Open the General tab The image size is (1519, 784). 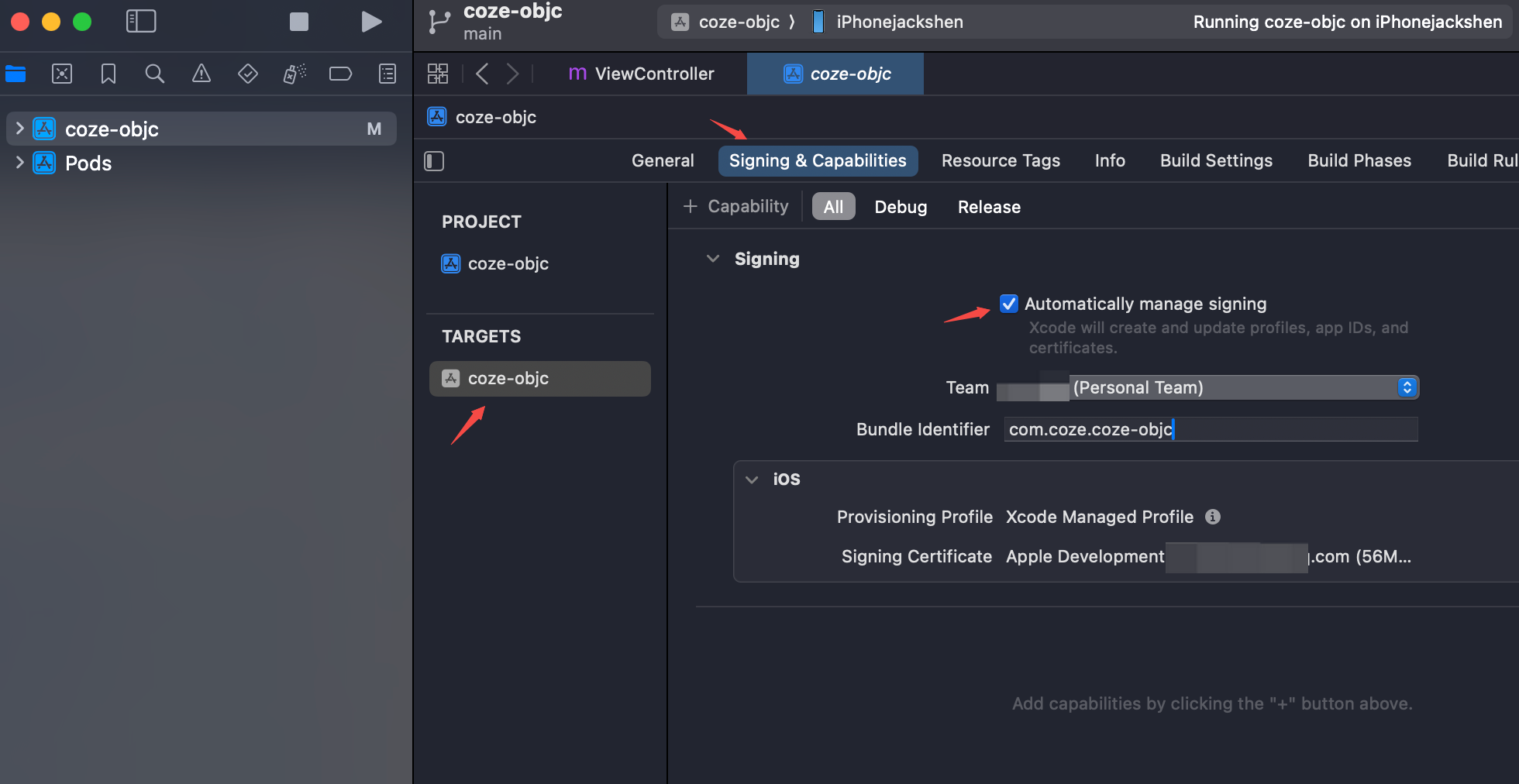pyautogui.click(x=663, y=160)
